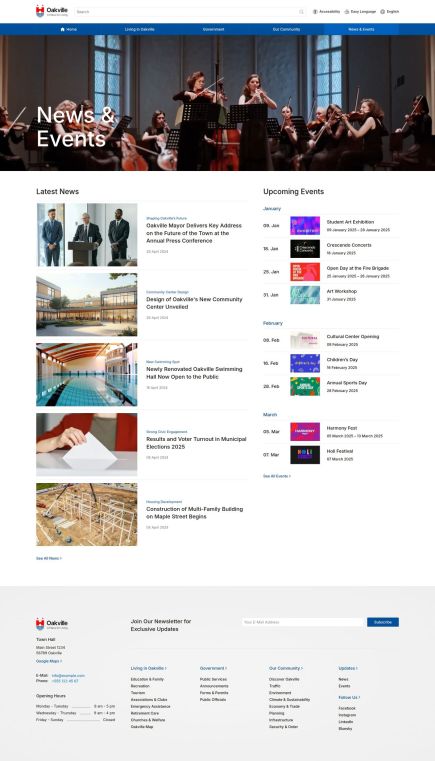435x761 pixels.
Task: Open the Oakville Map footer link
Action: tap(142, 727)
